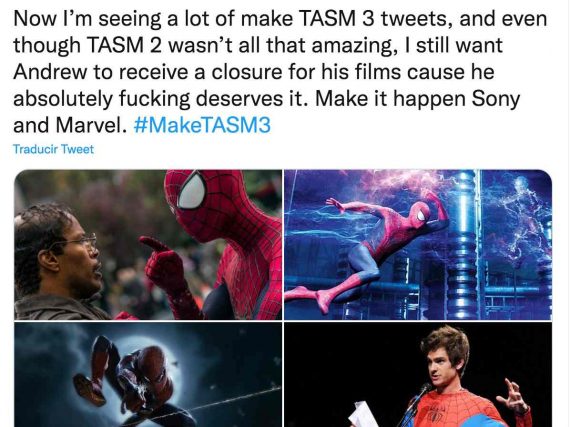Click the Traducir Tweet link
The image size is (570, 427).
[53, 149]
